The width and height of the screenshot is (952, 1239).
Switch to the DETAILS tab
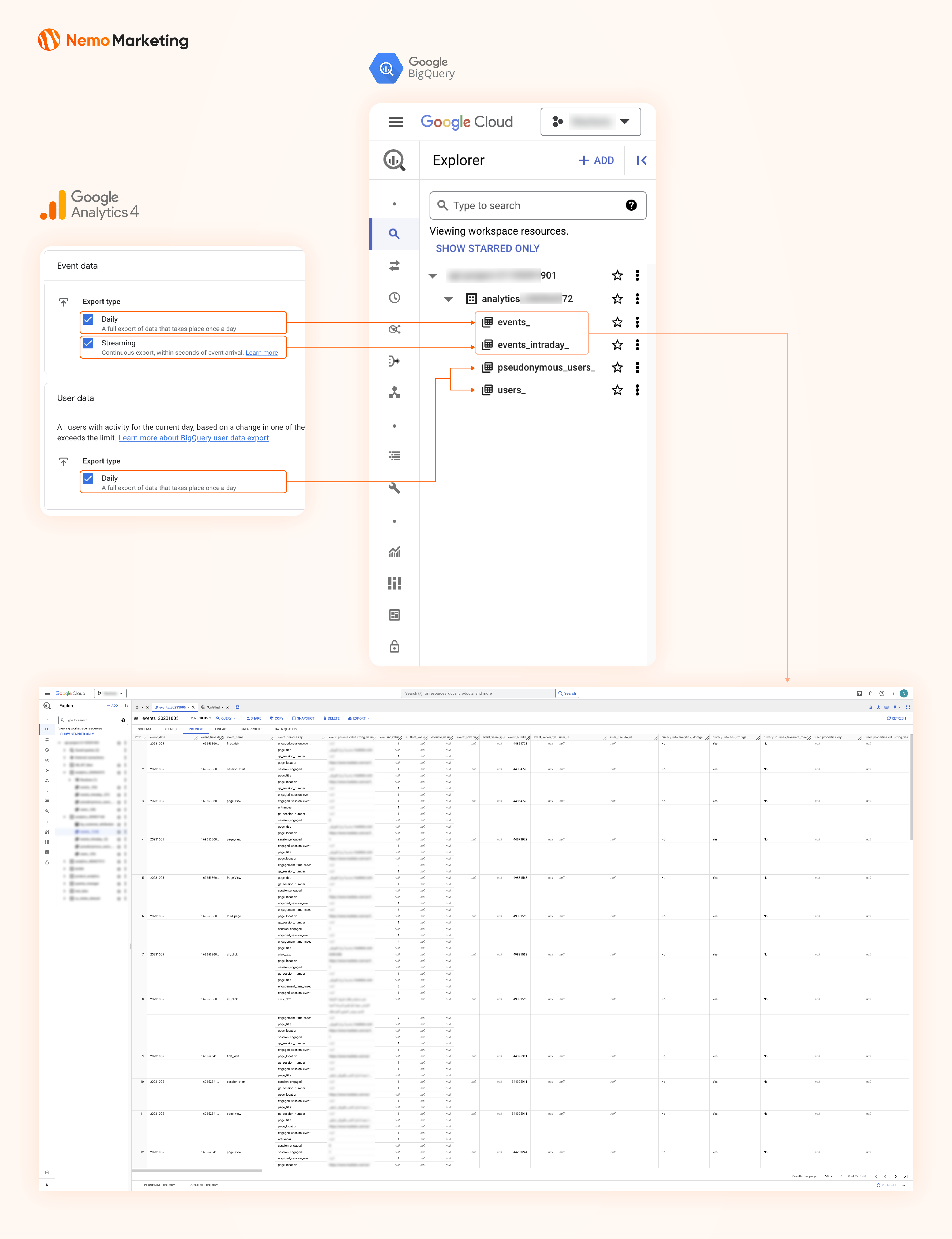[170, 729]
